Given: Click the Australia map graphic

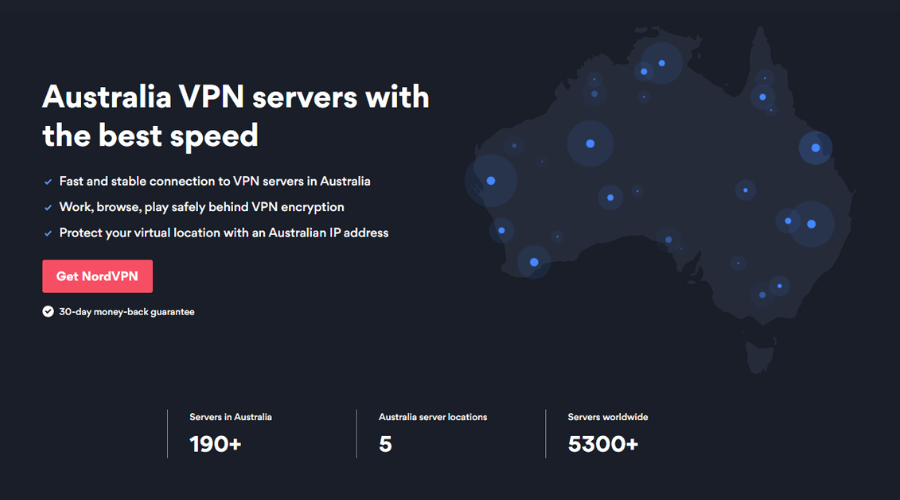Looking at the screenshot, I should (660, 198).
